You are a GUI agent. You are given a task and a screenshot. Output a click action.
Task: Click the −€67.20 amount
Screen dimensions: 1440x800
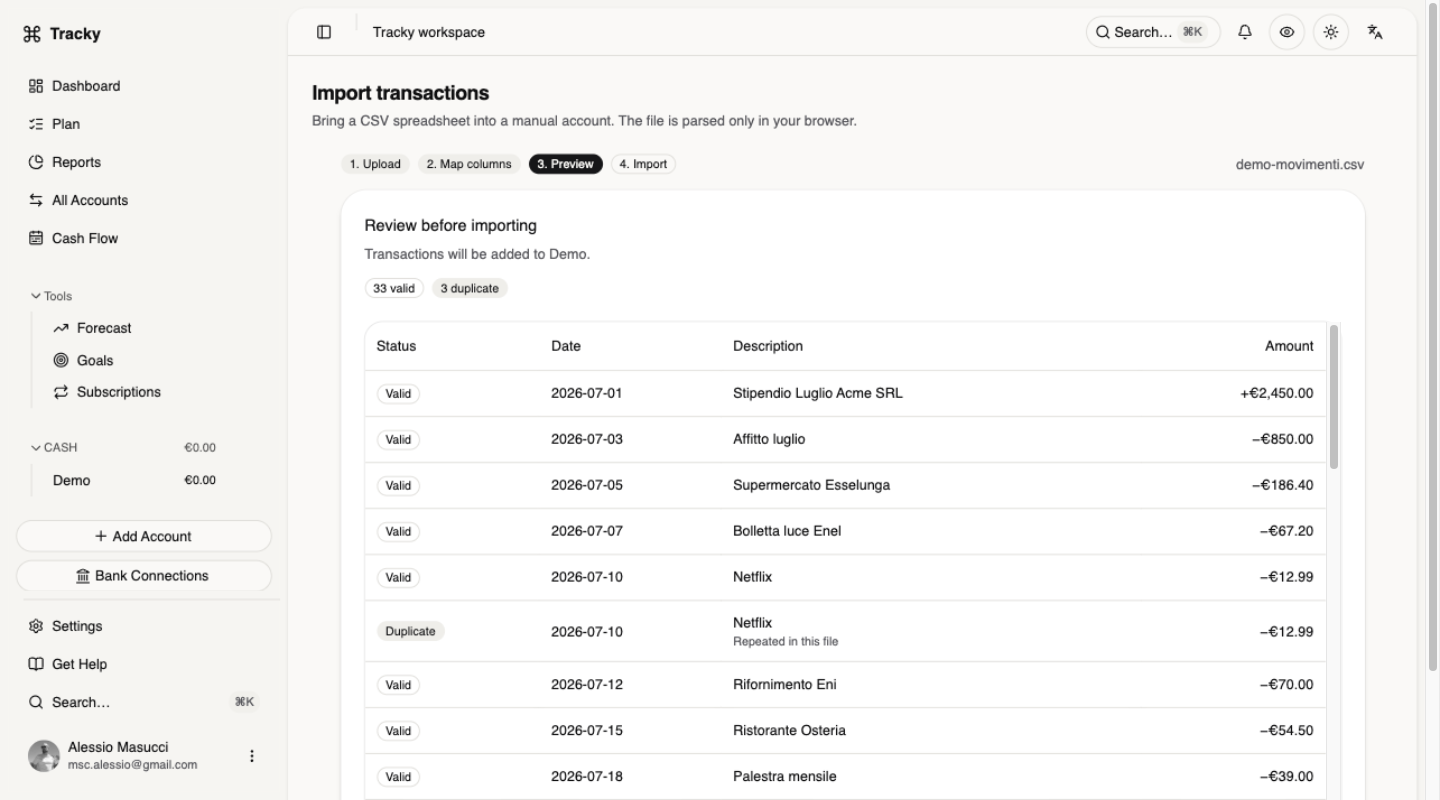tap(1287, 531)
